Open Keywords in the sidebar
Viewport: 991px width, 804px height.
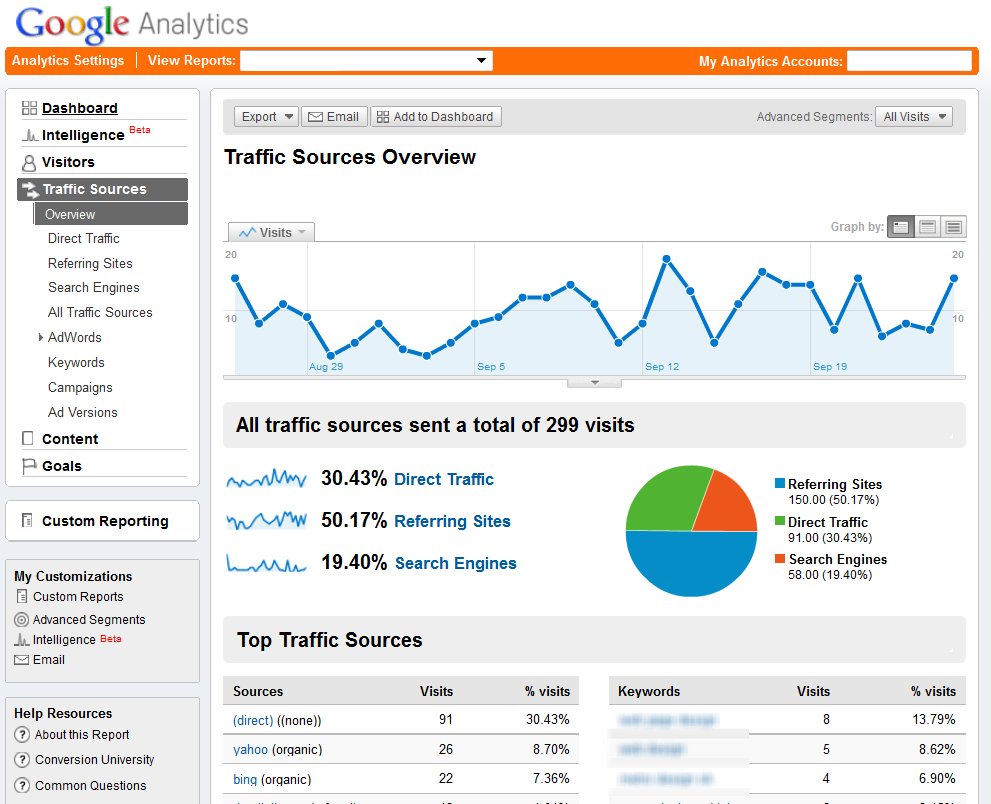click(x=76, y=363)
